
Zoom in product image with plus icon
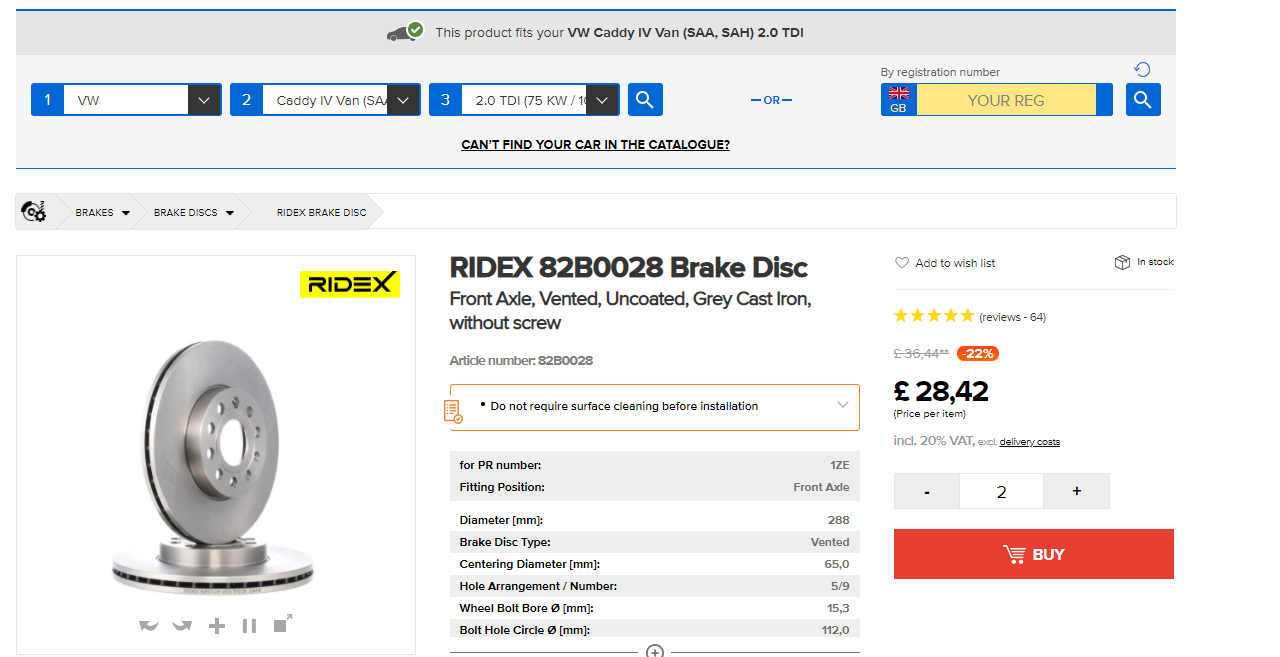[217, 626]
